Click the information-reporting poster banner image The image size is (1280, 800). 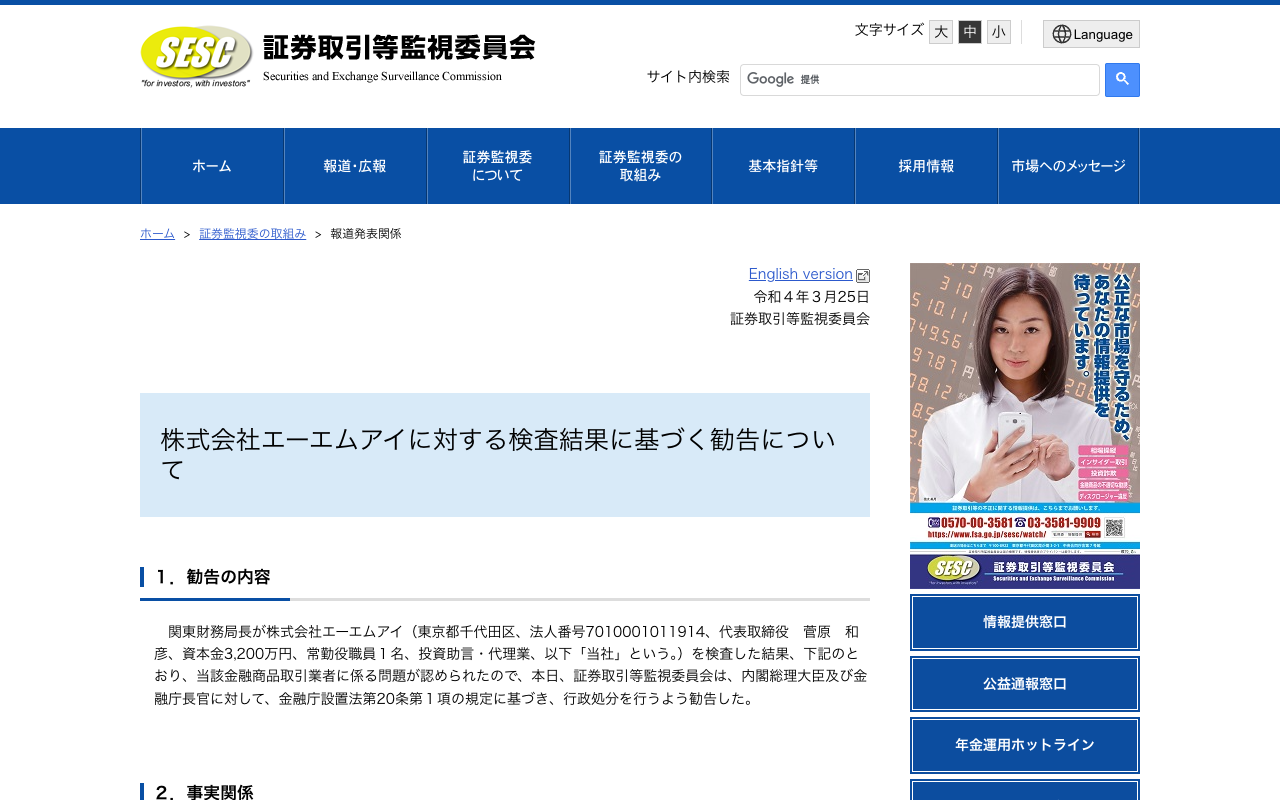(x=1025, y=426)
